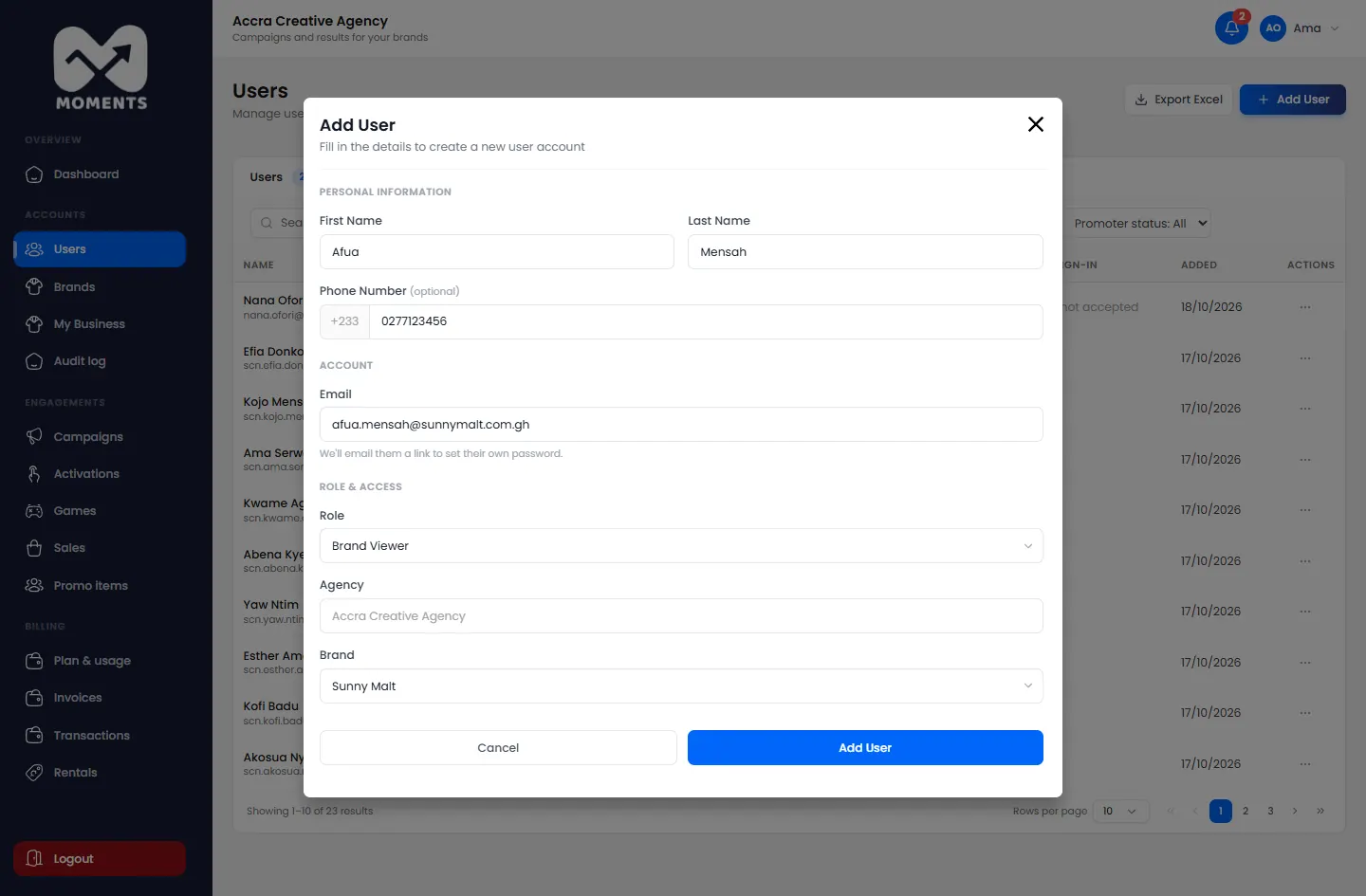Click the Rentals tag icon

[x=34, y=773]
